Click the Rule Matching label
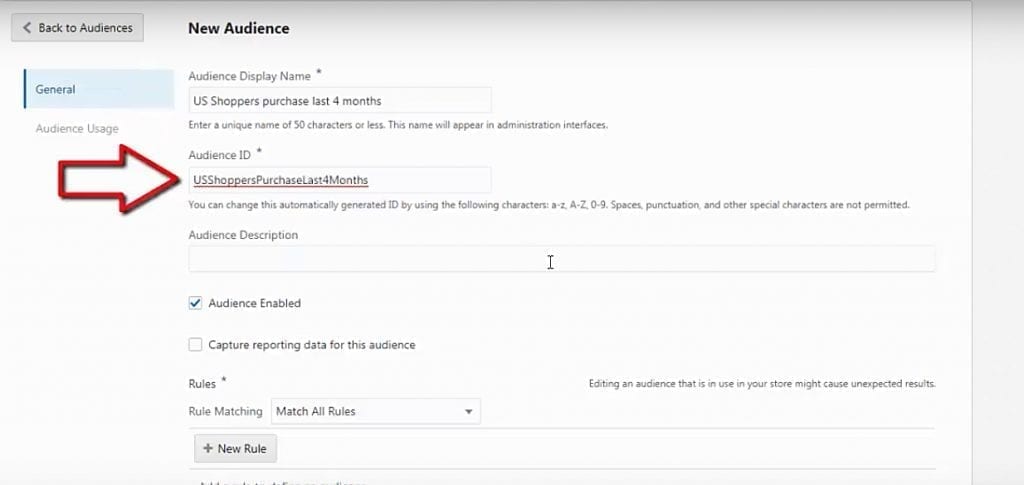1024x485 pixels. tap(225, 411)
